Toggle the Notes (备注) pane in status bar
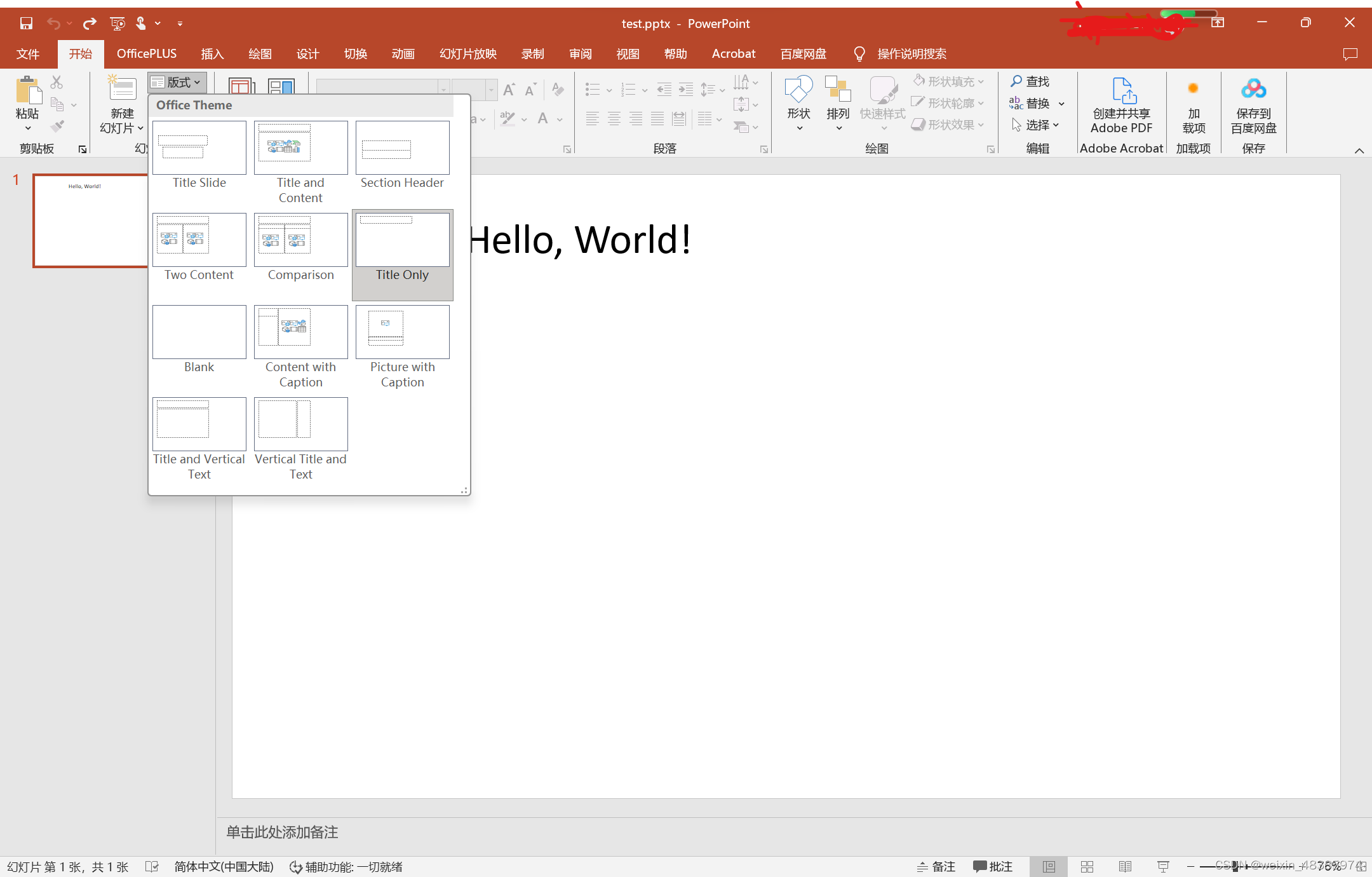 936,866
